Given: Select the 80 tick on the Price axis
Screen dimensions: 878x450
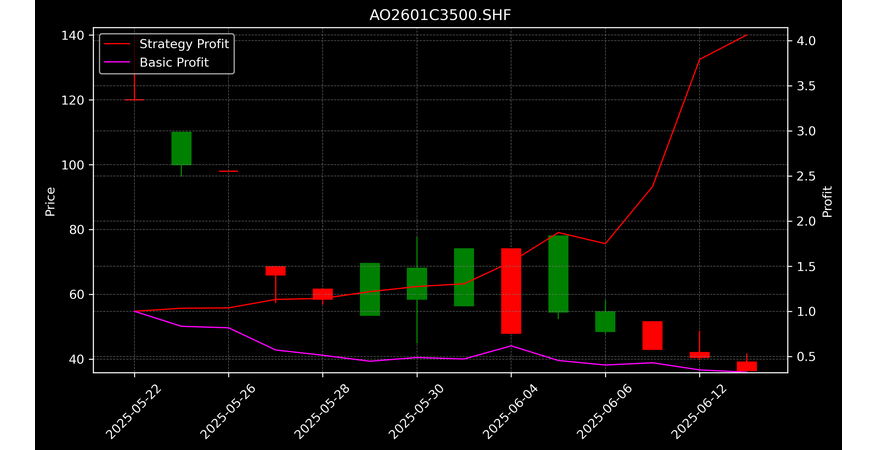Looking at the screenshot, I should 78,229.
